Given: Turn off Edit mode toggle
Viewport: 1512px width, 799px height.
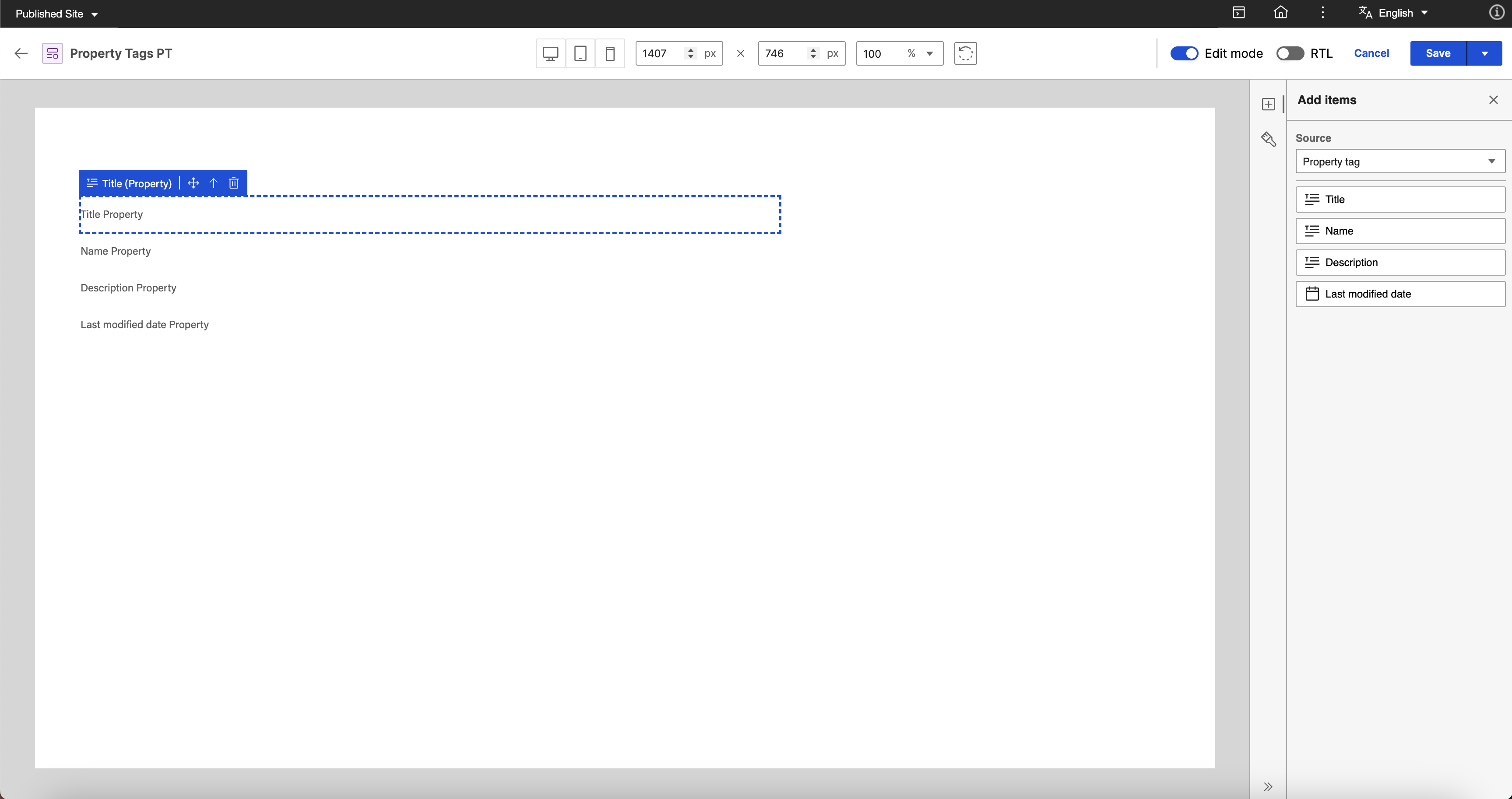Looking at the screenshot, I should click(1184, 53).
